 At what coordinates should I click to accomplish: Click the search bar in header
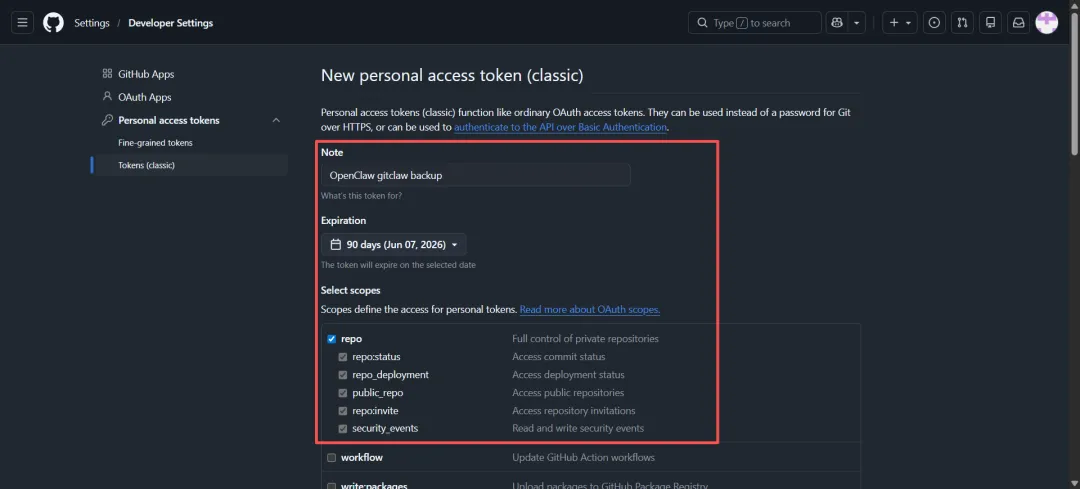point(754,23)
